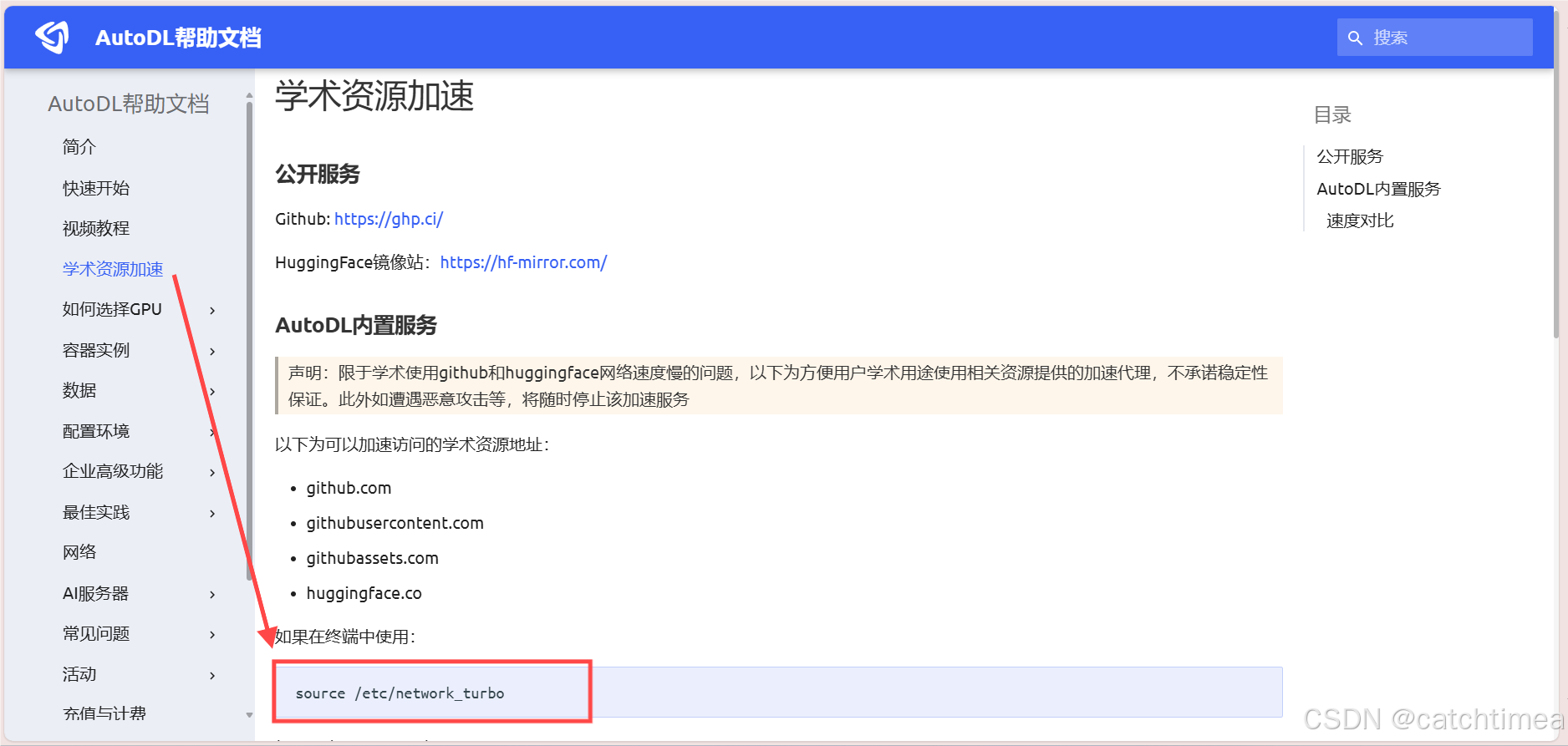Click the huggingface.co list item

[x=364, y=593]
